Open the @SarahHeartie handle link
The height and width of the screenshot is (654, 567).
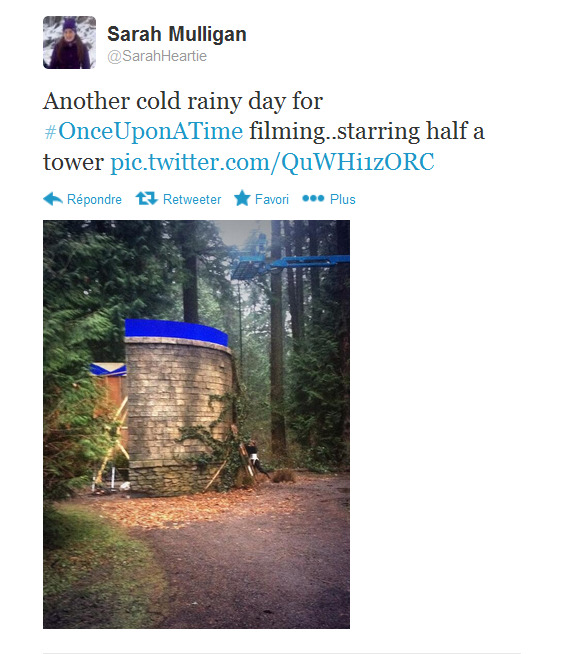[157, 56]
